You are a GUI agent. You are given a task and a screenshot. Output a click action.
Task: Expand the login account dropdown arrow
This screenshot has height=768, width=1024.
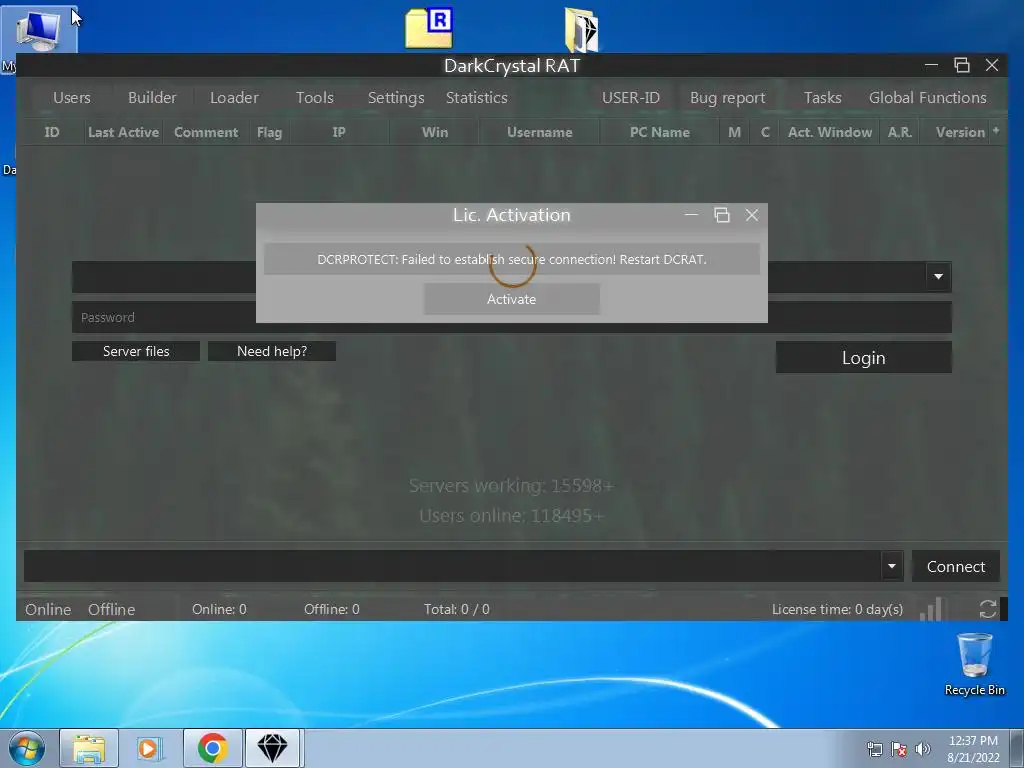click(x=938, y=276)
